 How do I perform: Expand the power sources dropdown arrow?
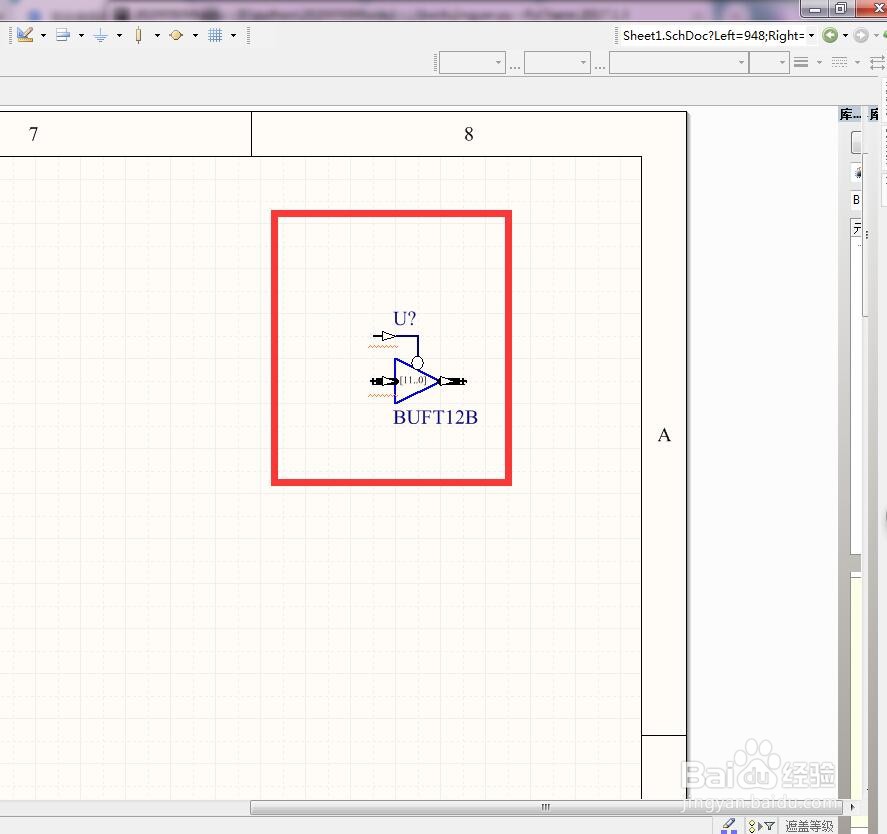119,36
